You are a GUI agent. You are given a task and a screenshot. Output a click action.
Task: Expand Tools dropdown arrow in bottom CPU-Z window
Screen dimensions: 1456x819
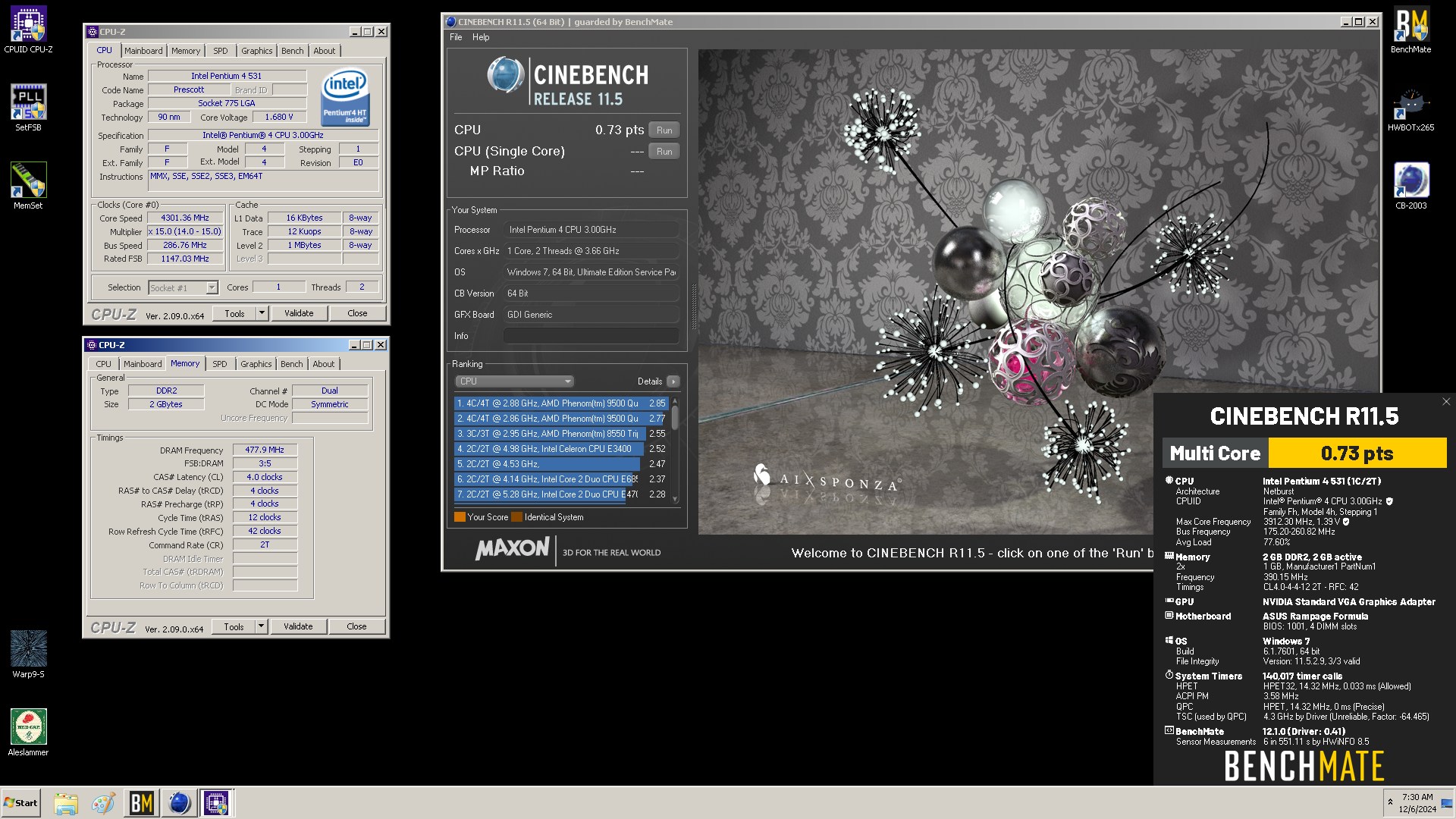(x=261, y=626)
